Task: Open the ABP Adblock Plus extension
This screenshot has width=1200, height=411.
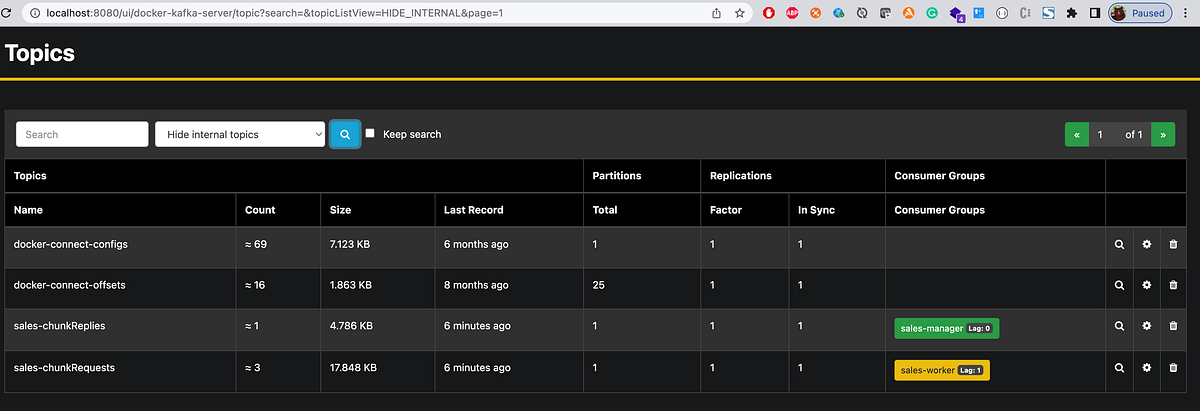Action: click(x=792, y=14)
